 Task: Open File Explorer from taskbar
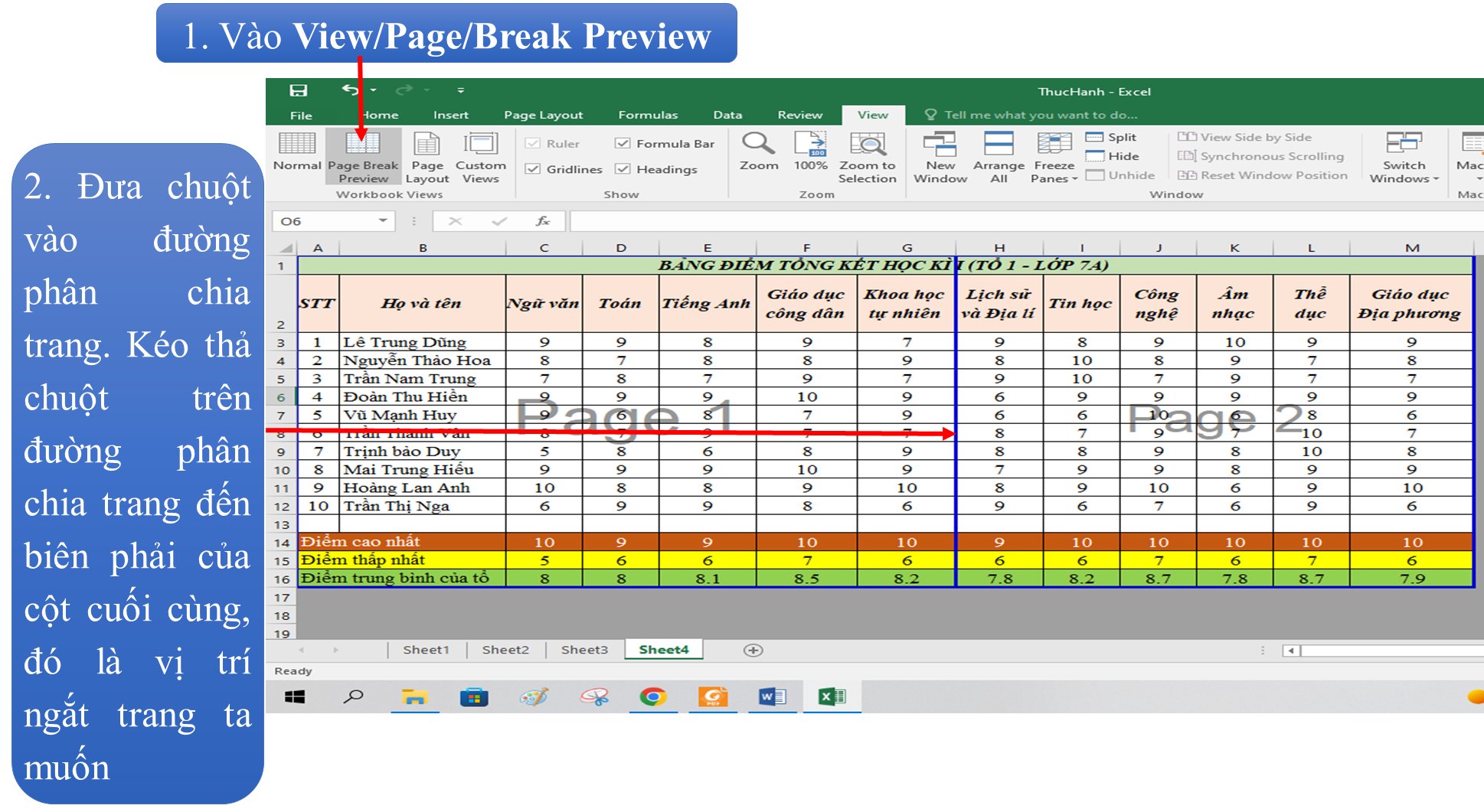point(414,696)
